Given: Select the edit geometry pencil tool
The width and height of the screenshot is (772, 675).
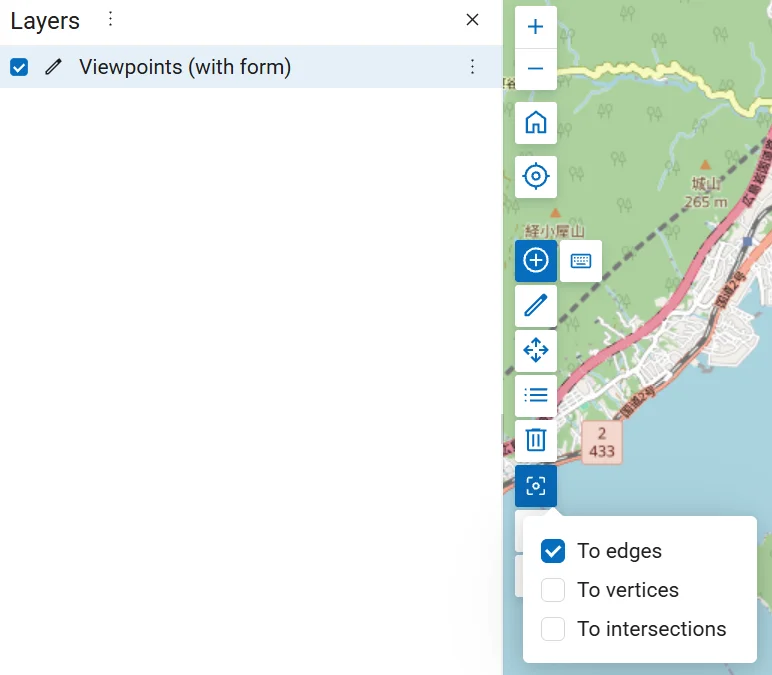Looking at the screenshot, I should (536, 305).
